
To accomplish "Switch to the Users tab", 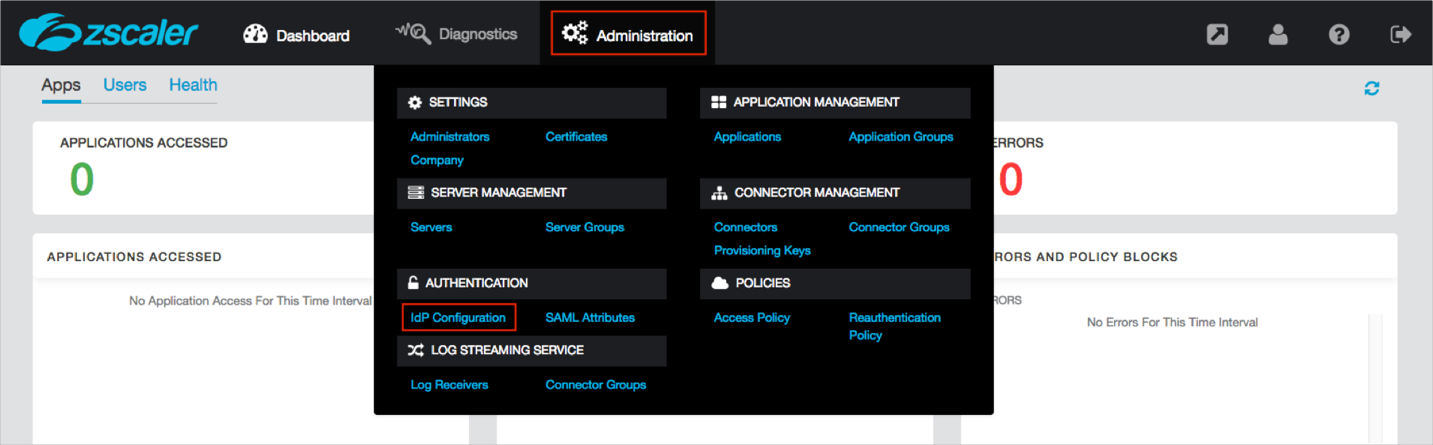I will 125,85.
